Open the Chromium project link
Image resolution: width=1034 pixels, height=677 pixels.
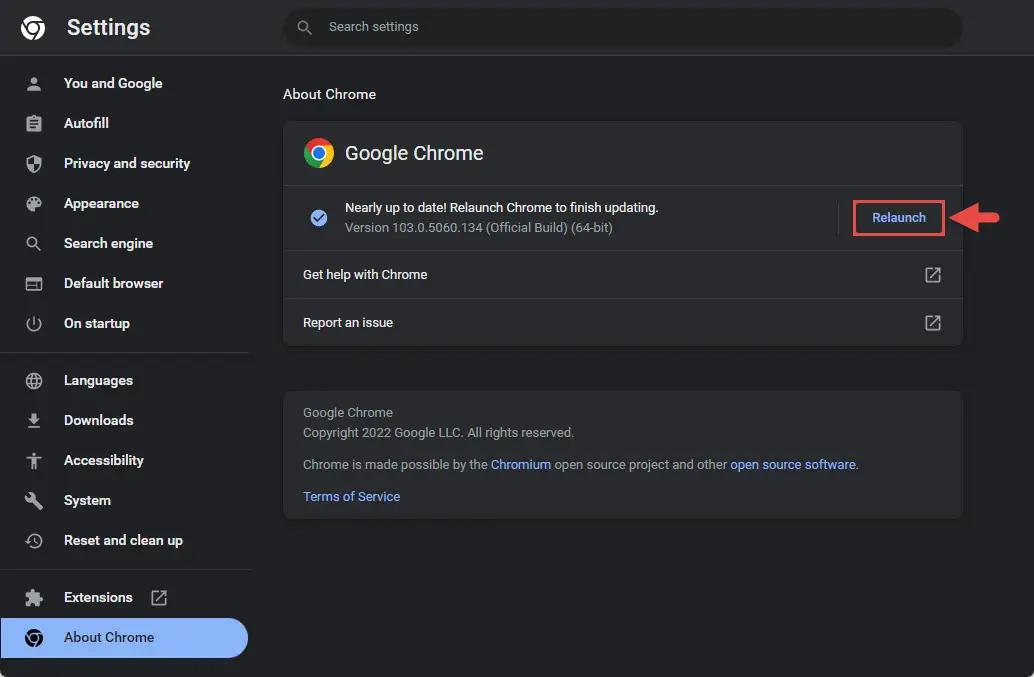click(x=520, y=465)
